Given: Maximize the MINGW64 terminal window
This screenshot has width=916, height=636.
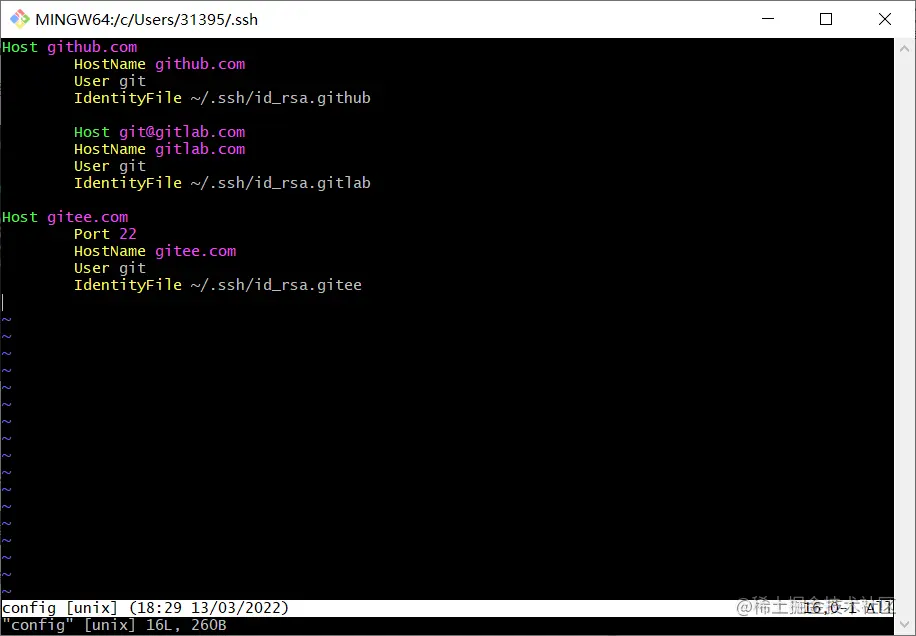Looking at the screenshot, I should click(826, 19).
